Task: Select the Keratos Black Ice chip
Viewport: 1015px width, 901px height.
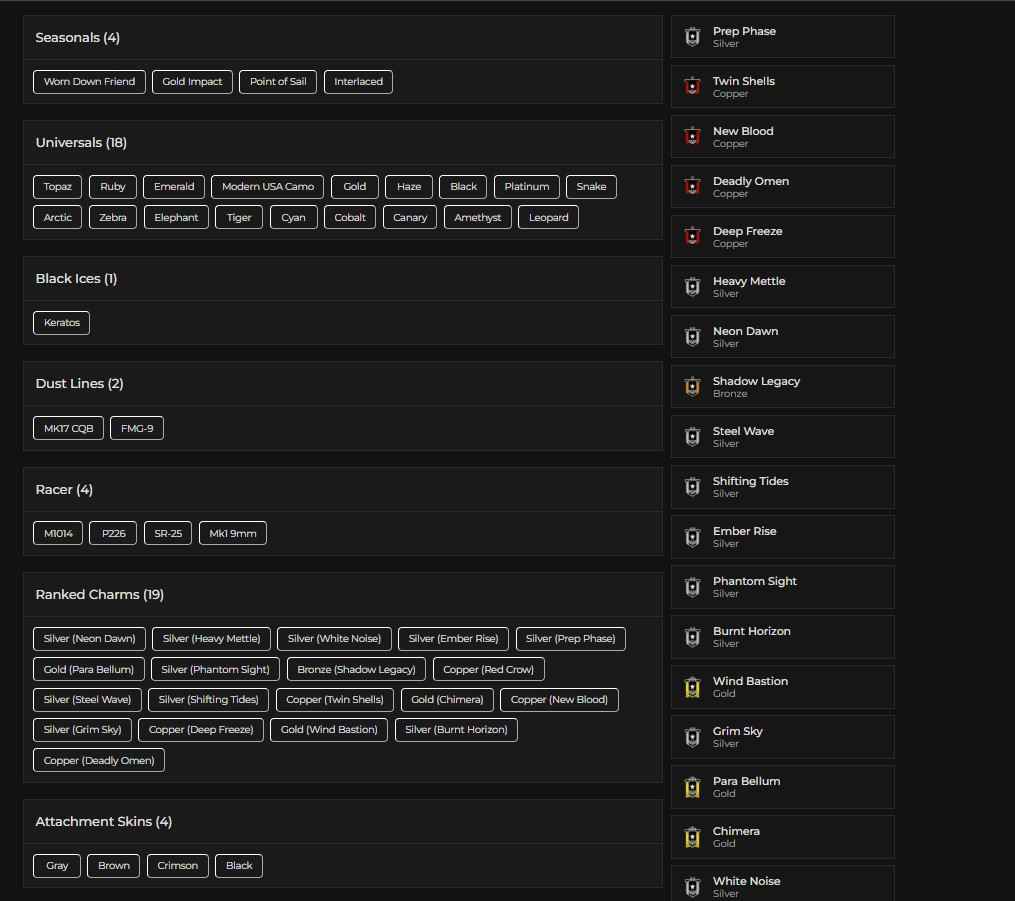Action: 61,322
